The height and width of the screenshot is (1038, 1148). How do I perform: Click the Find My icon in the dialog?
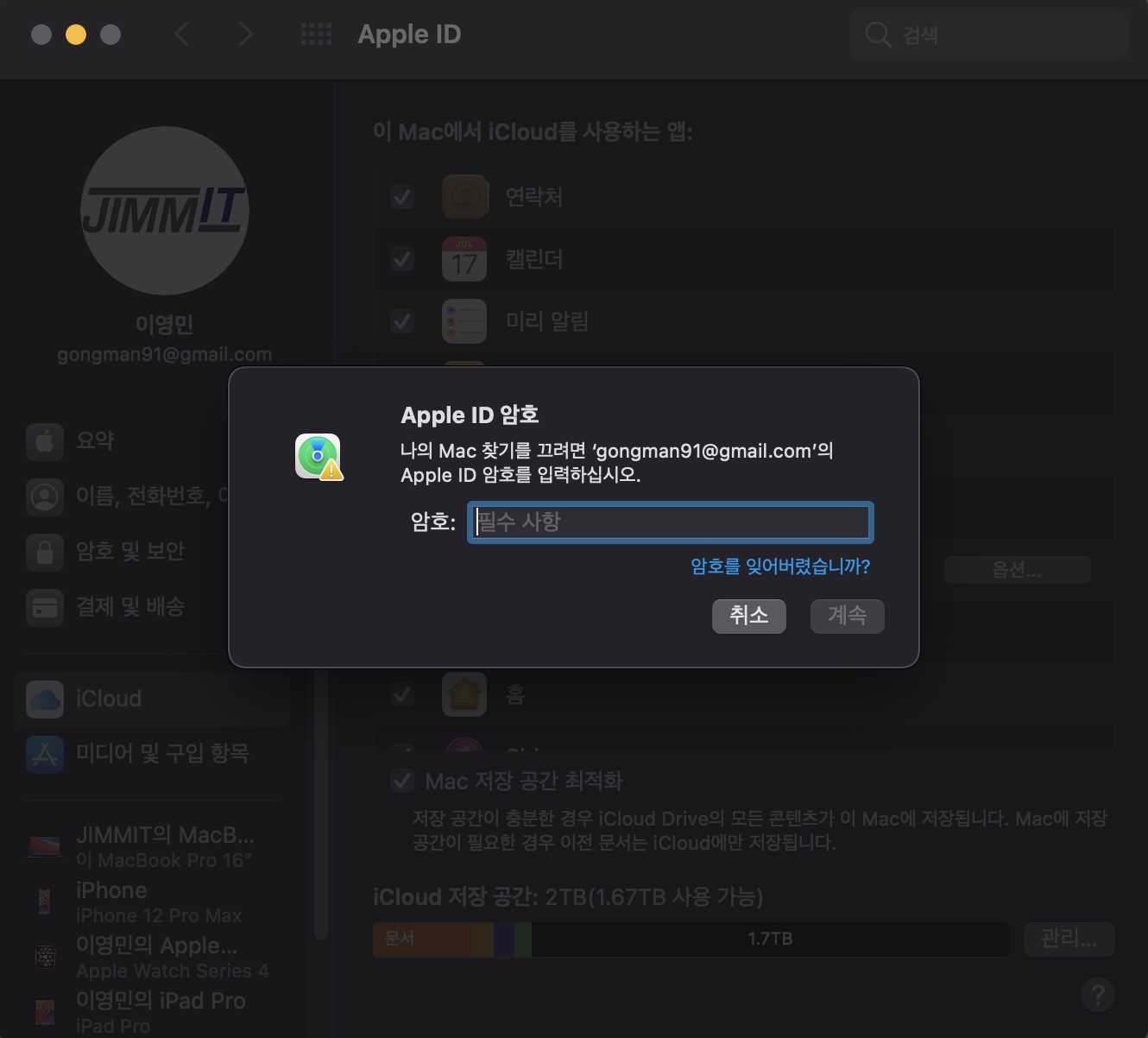coord(319,456)
